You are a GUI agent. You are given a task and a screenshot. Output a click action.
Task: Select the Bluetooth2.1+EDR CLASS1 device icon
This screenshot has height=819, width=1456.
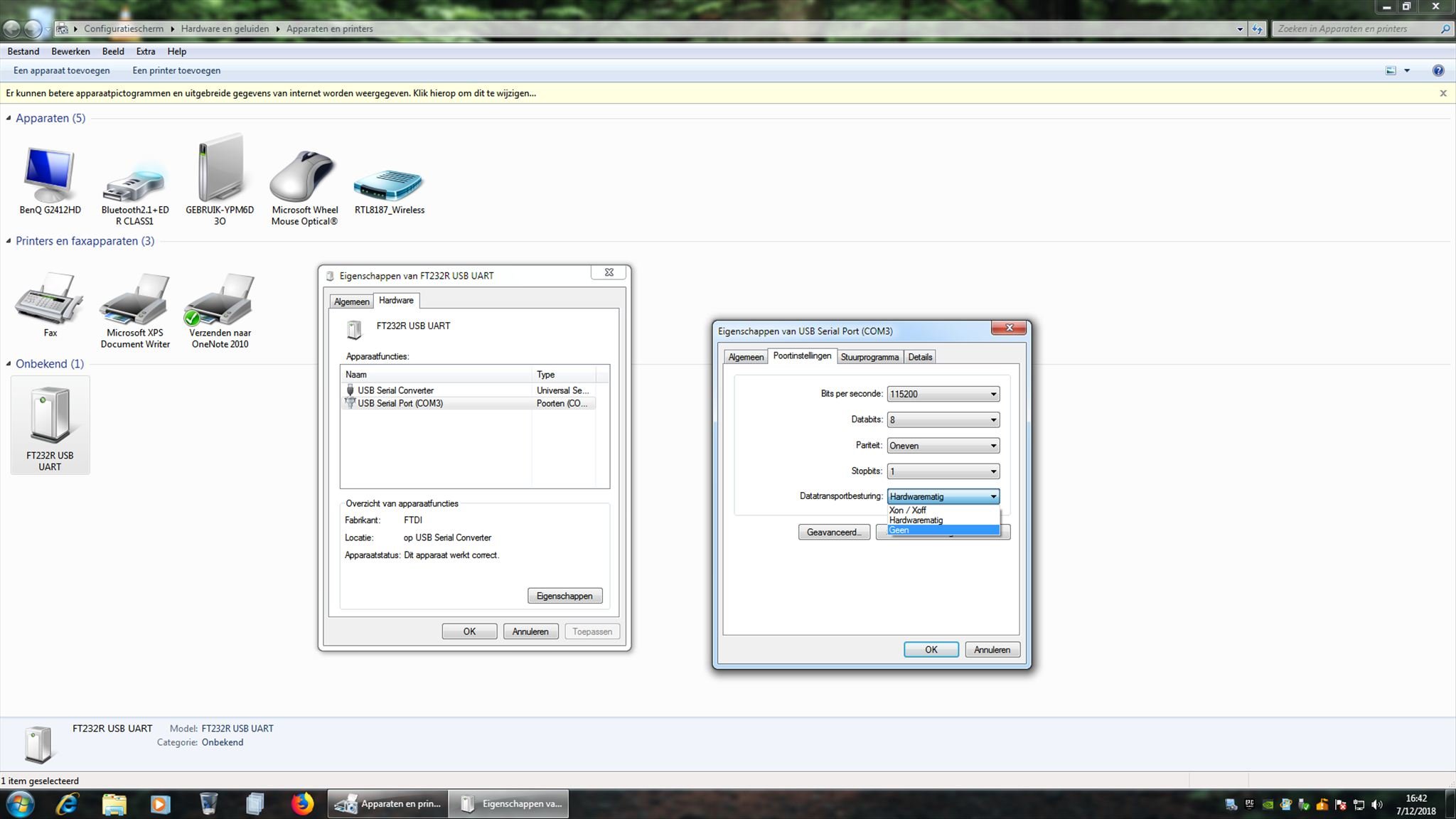pyautogui.click(x=134, y=183)
